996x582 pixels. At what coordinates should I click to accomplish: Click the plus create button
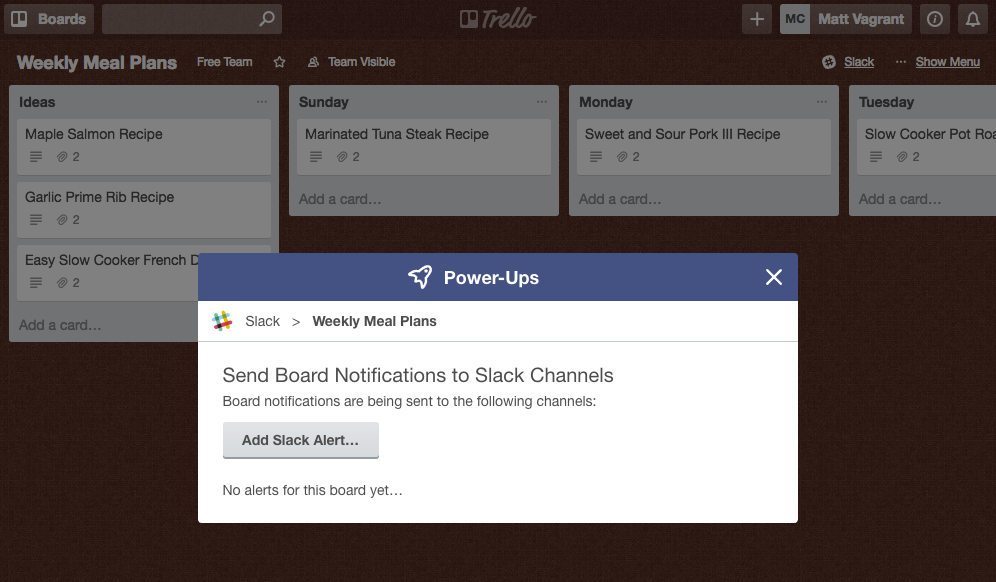click(x=757, y=19)
